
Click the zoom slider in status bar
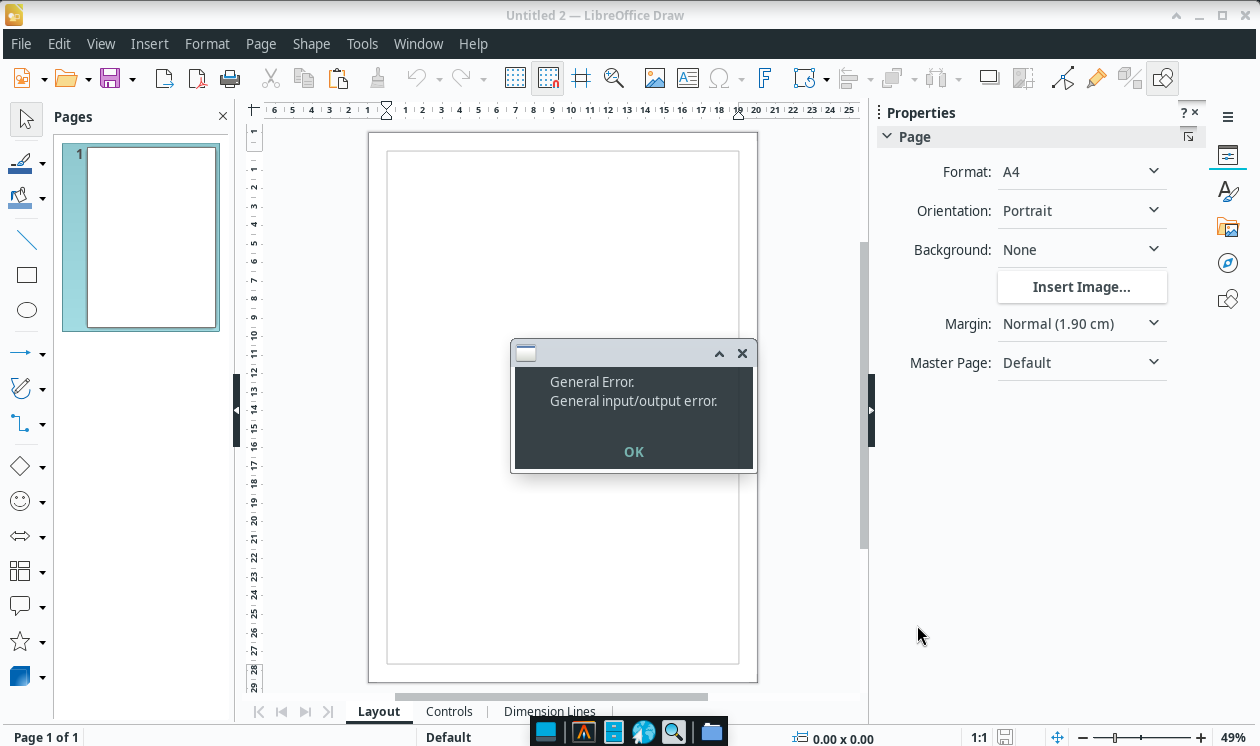(x=1115, y=738)
